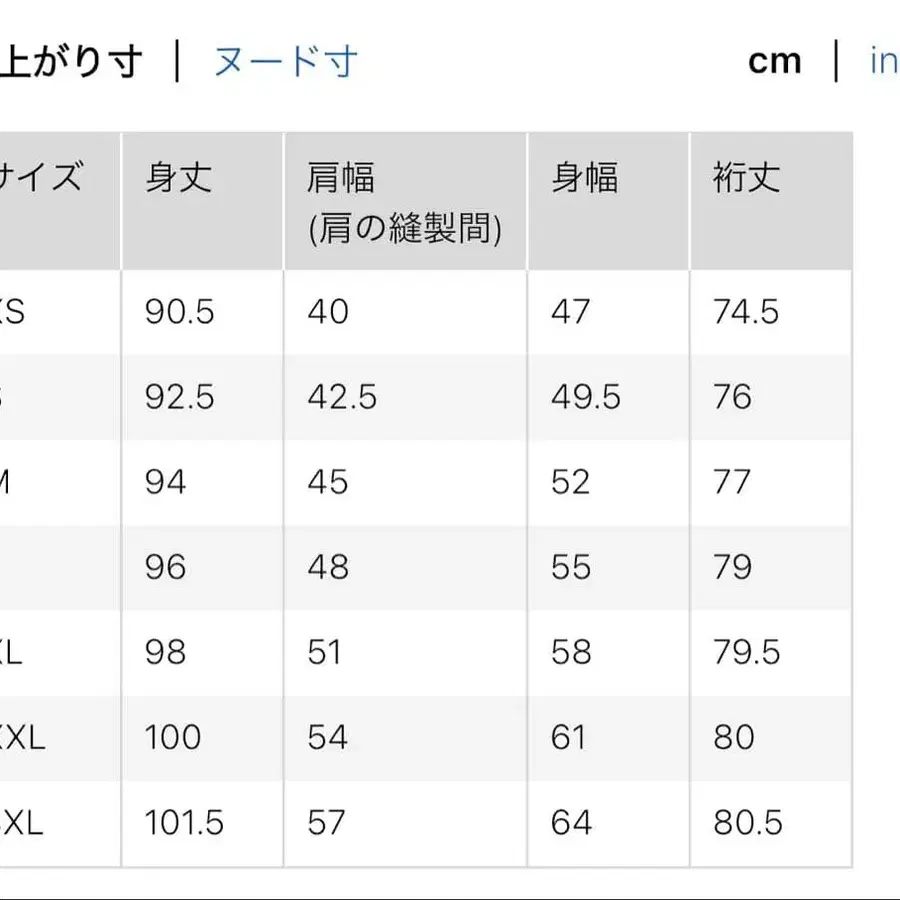Click the 98 body length cell for XL

click(171, 653)
